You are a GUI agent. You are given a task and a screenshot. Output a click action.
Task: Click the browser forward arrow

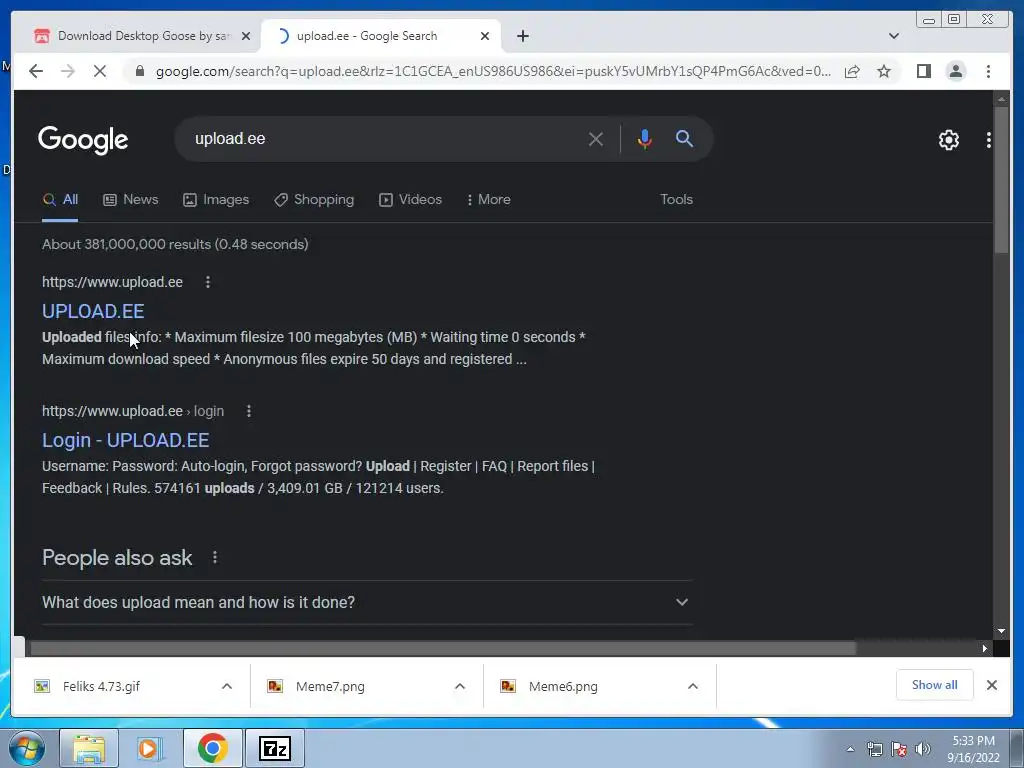(68, 71)
